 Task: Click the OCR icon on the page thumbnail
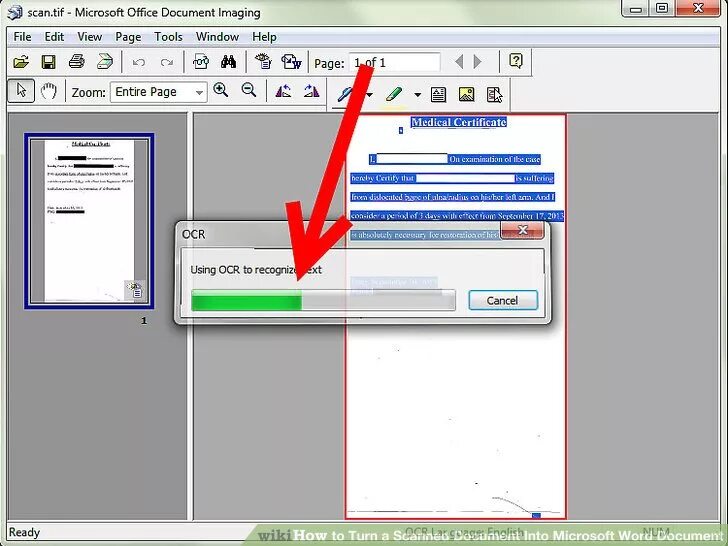coord(135,290)
